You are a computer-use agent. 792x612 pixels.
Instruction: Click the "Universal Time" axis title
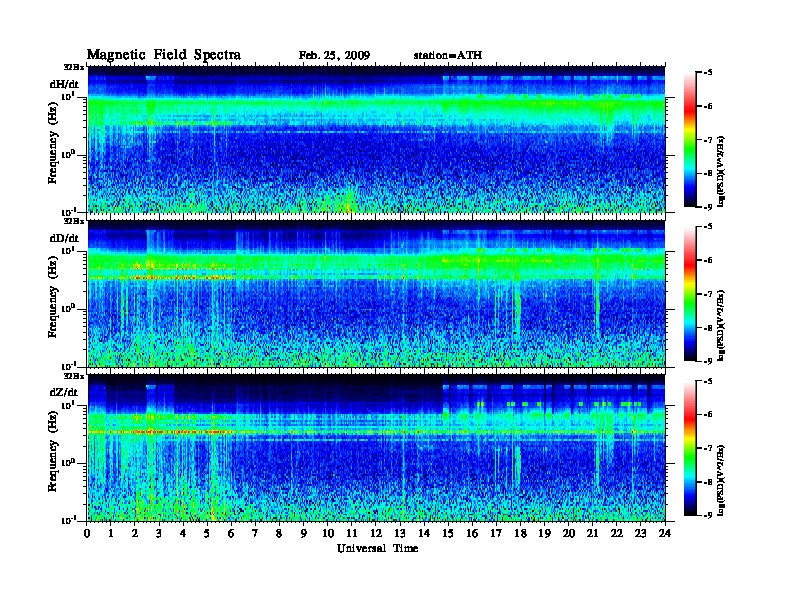378,548
